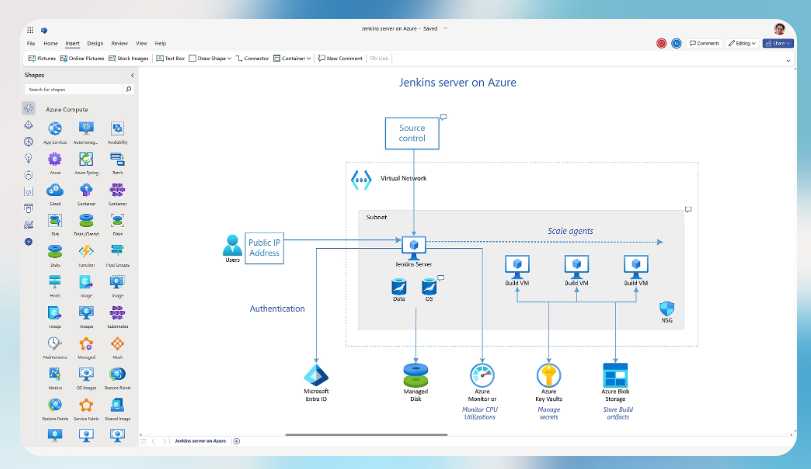Open the Design ribbon tab
811x469 pixels.
(95, 43)
